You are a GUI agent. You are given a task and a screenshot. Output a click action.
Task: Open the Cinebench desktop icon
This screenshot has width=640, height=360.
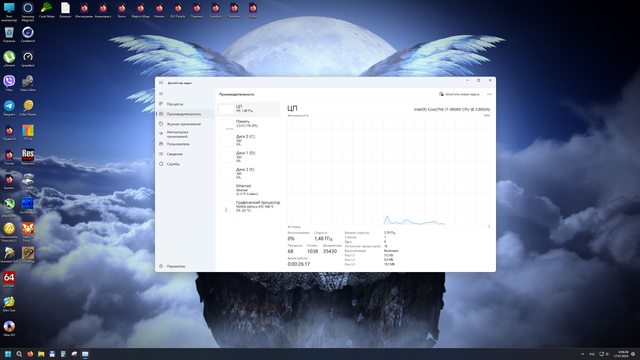tap(28, 34)
